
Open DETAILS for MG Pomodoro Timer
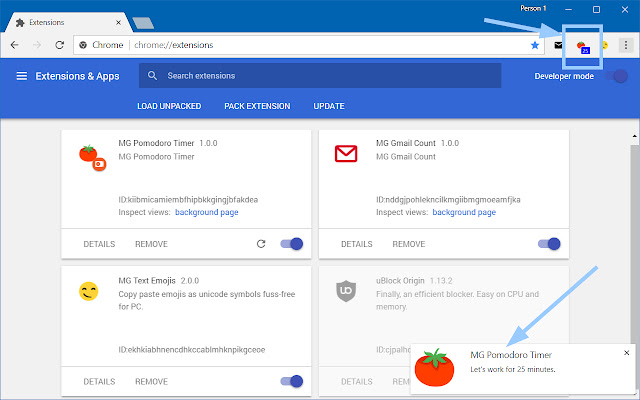[x=99, y=244]
